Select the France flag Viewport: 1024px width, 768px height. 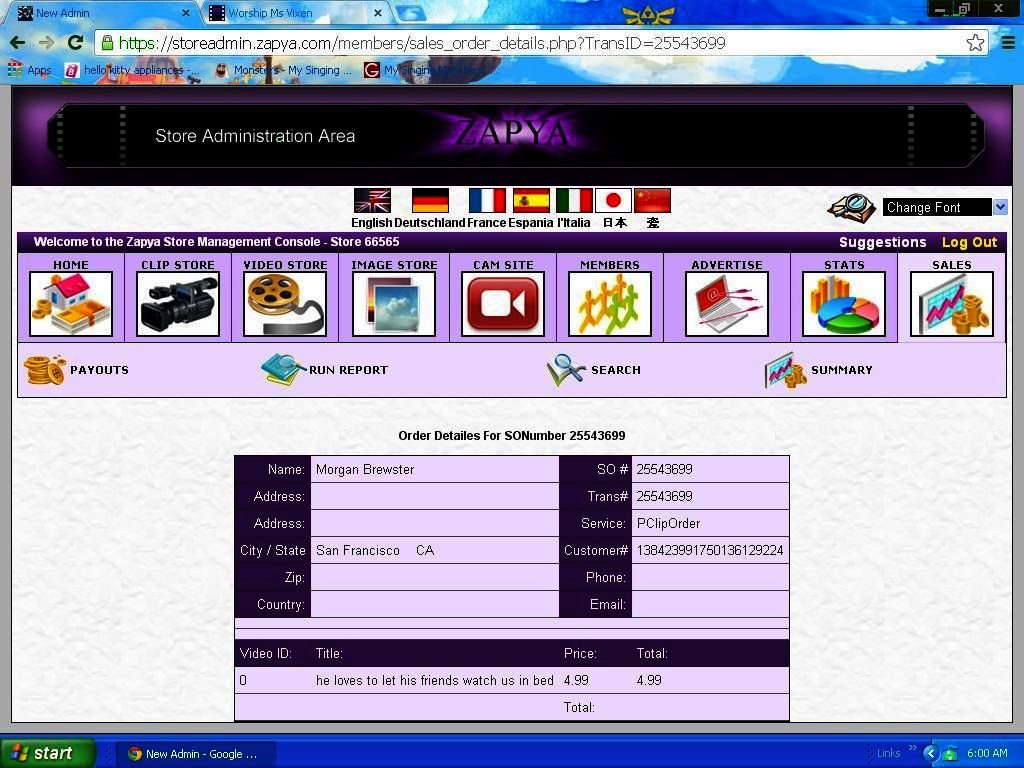[x=487, y=200]
